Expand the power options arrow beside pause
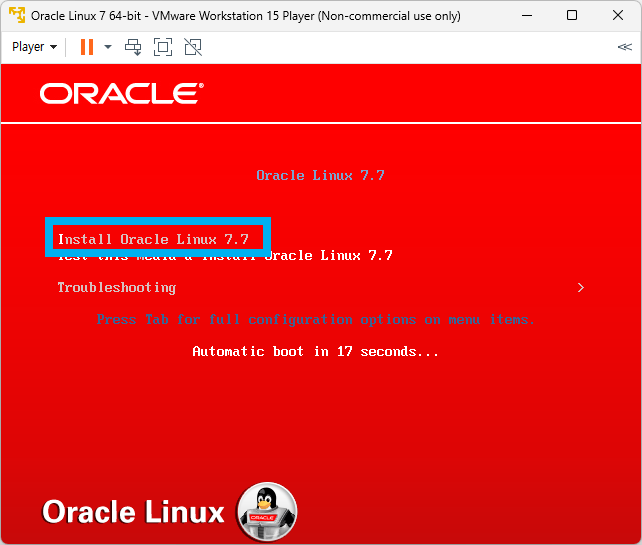The width and height of the screenshot is (642, 545). coord(108,47)
